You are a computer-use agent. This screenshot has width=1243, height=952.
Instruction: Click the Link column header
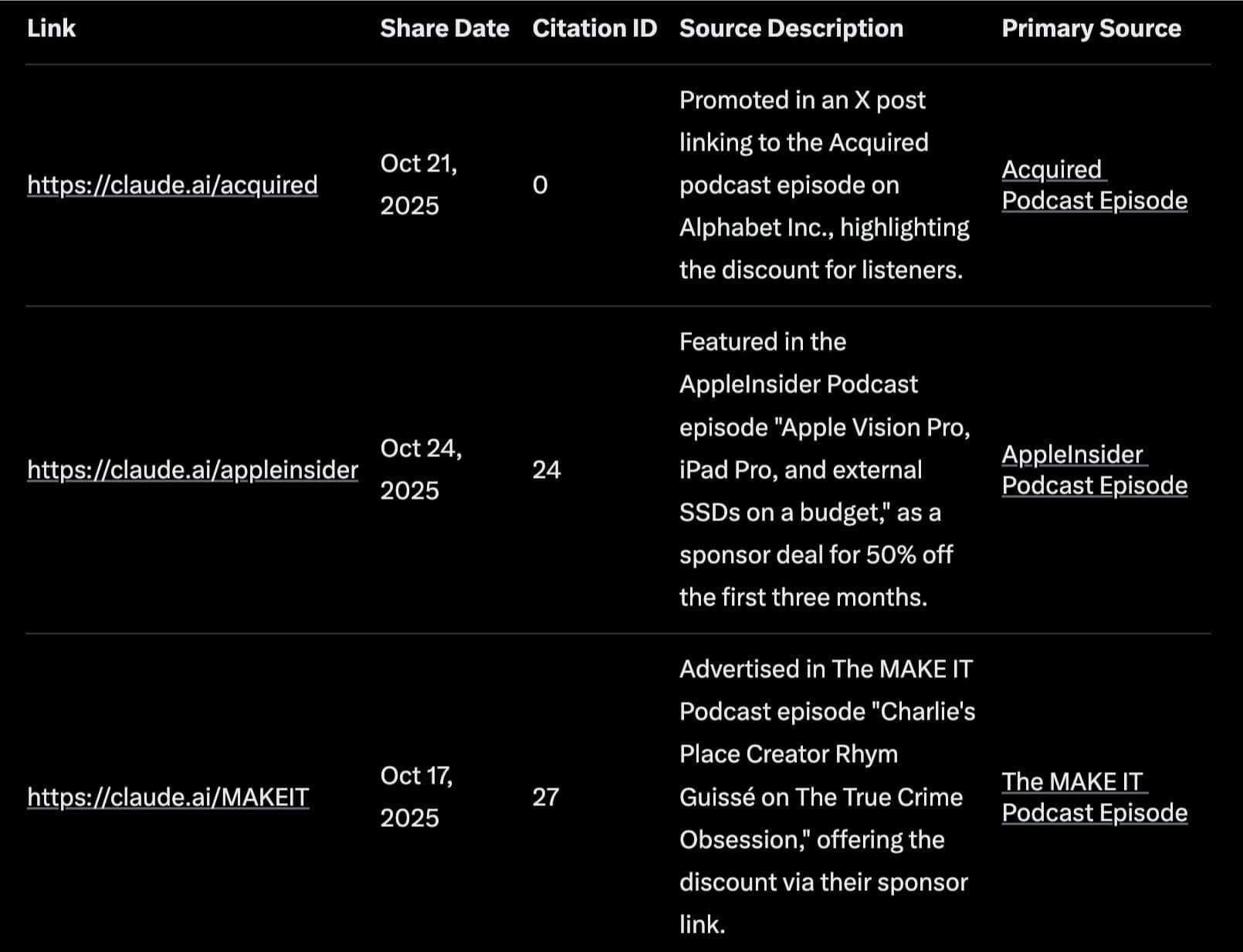click(51, 29)
